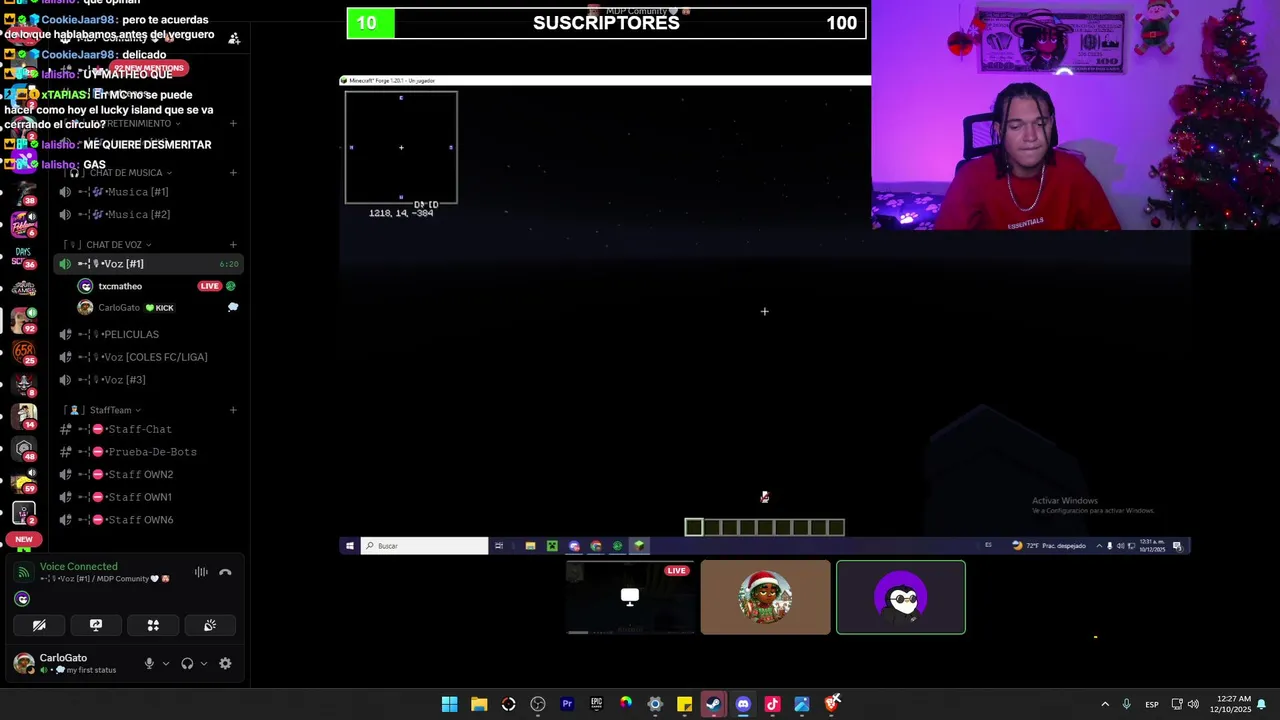This screenshot has height=720, width=1280.
Task: Open server icon with 59 badge
Action: 24,481
